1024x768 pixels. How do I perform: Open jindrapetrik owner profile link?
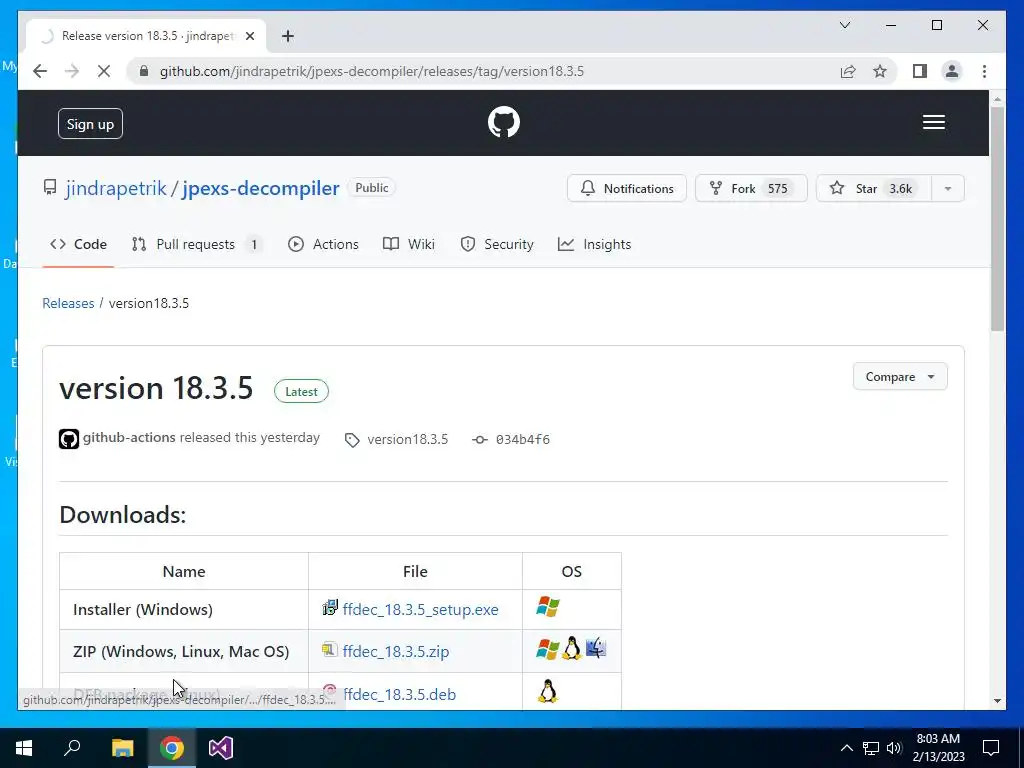(116, 188)
